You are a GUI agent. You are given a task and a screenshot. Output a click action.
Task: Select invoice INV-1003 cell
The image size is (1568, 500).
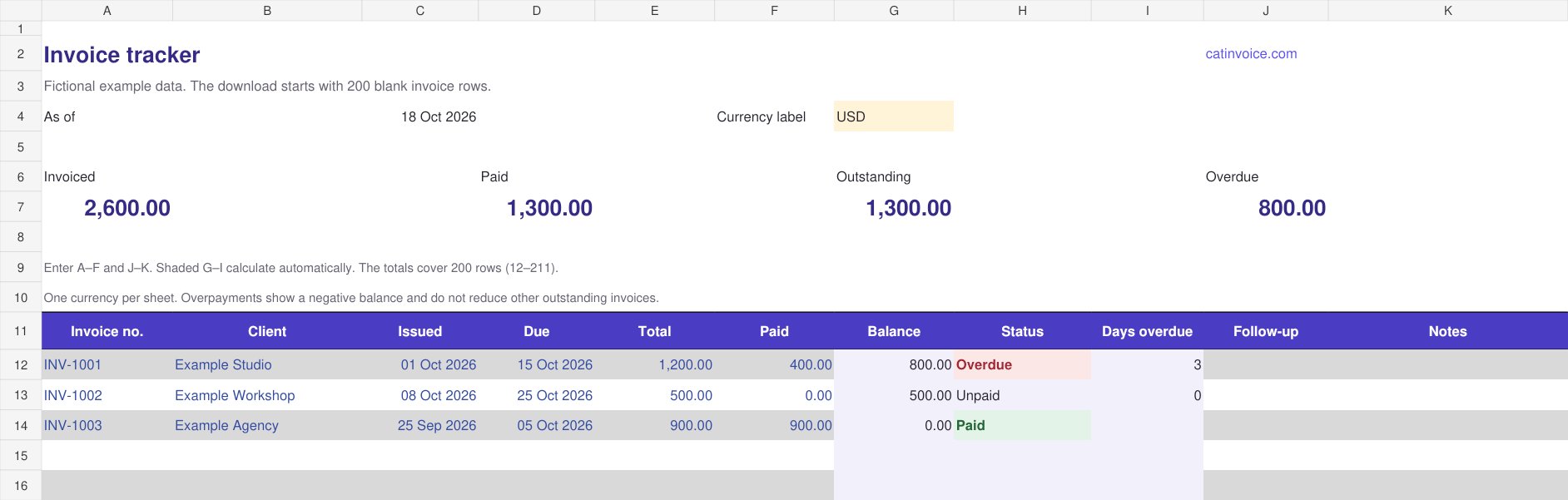click(x=107, y=425)
